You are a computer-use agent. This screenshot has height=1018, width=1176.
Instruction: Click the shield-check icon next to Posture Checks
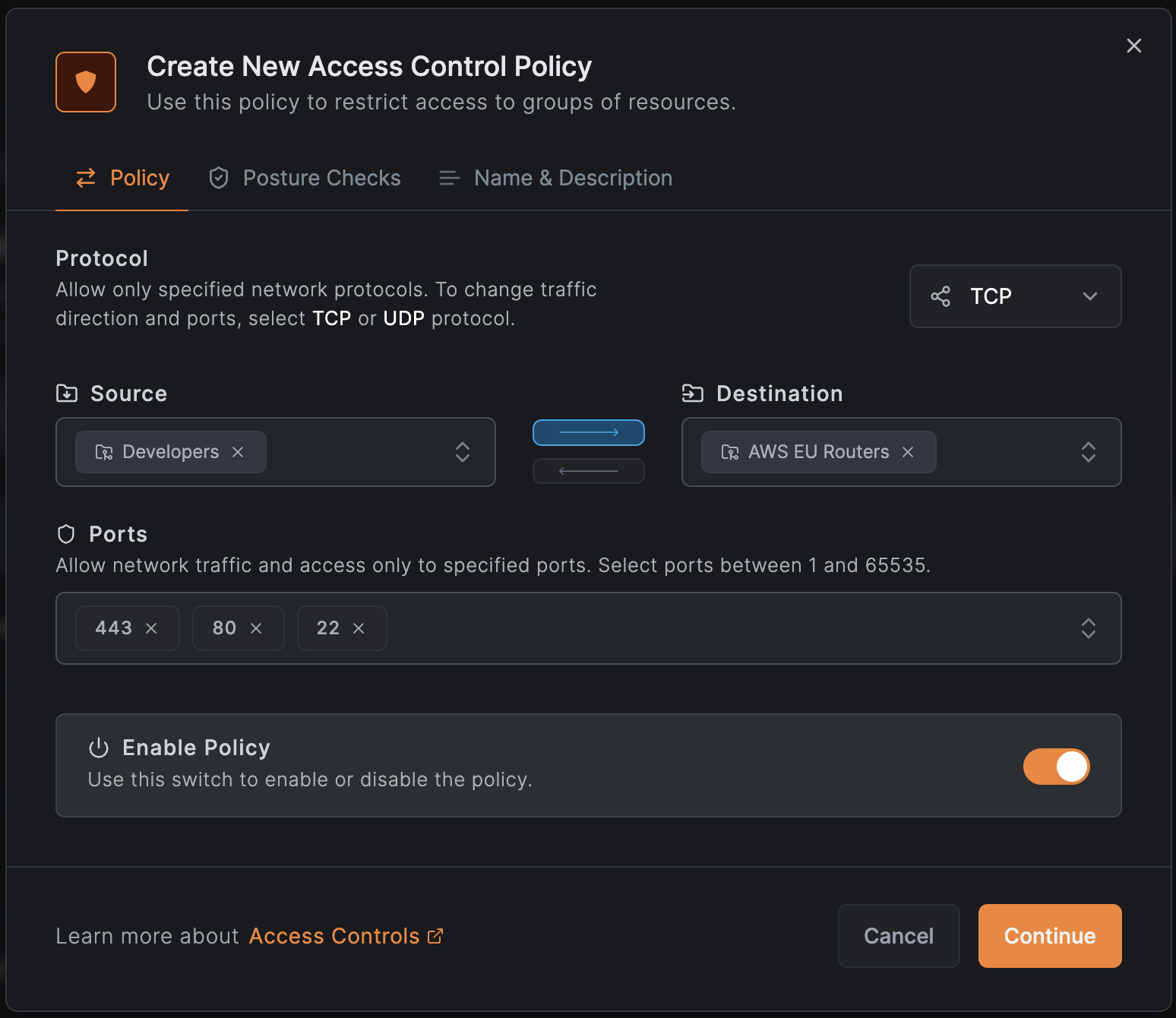[219, 177]
